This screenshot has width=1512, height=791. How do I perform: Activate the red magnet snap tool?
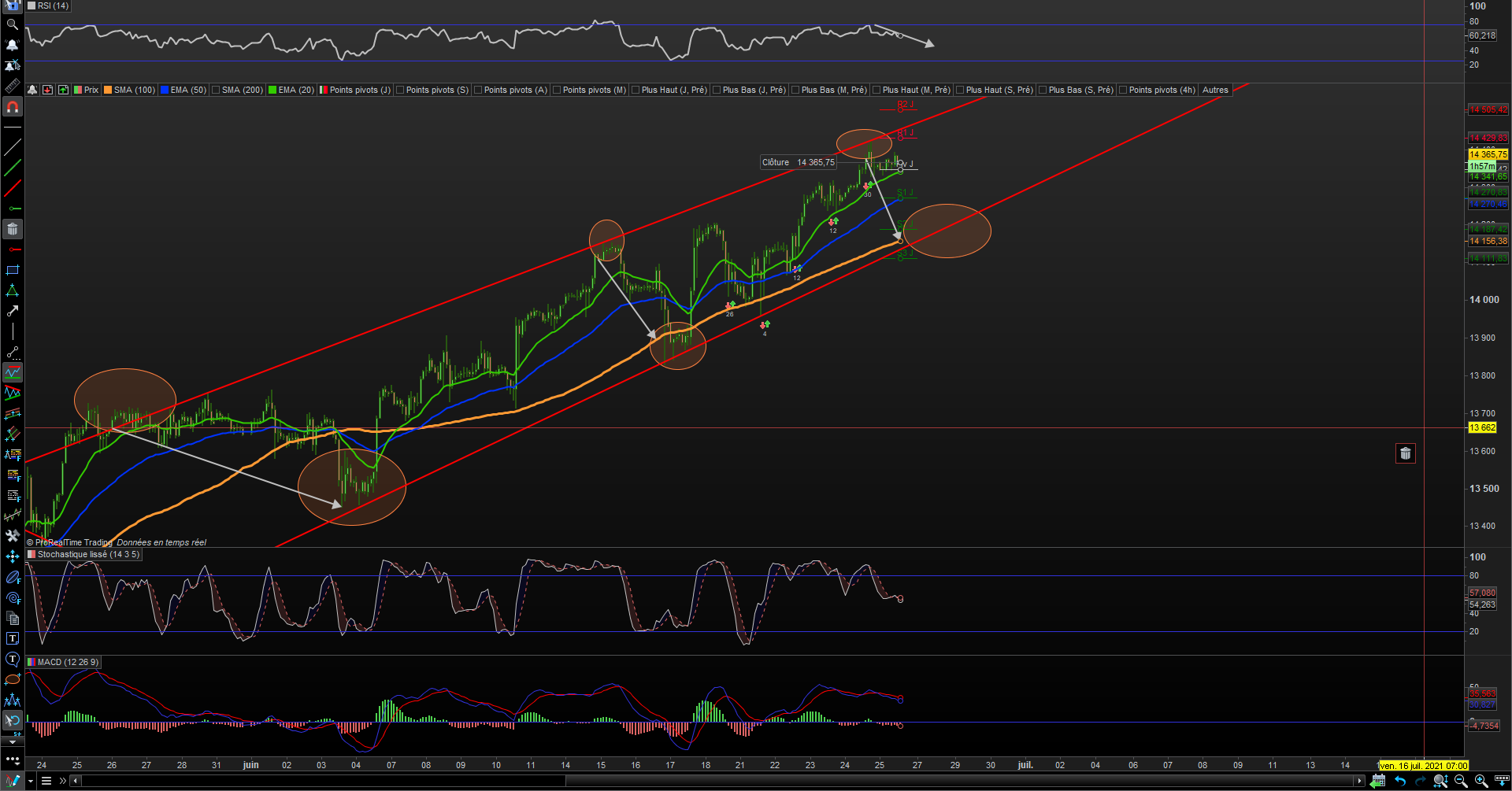tap(13, 107)
